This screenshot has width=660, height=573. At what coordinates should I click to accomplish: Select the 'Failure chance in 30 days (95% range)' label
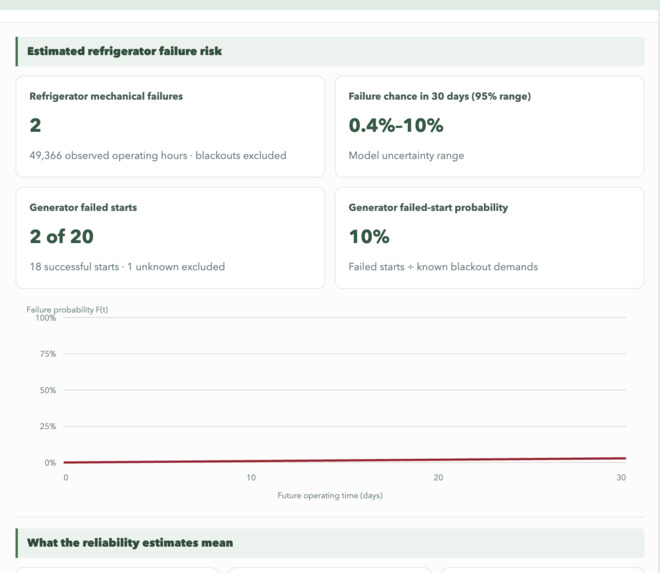[x=439, y=96]
